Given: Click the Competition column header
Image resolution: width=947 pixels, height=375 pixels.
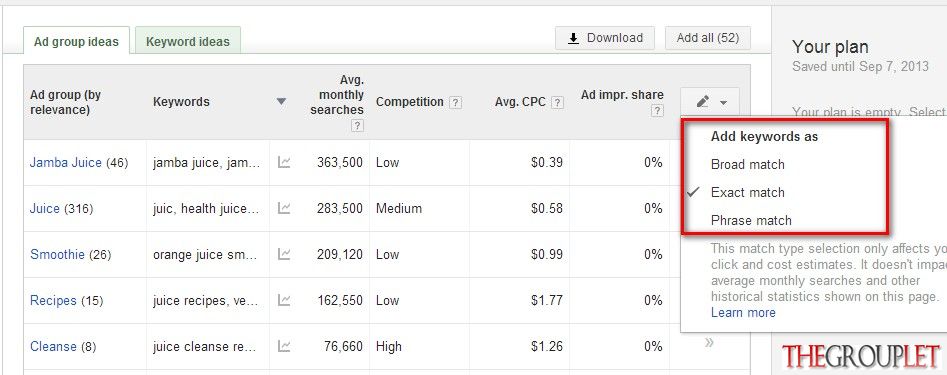Looking at the screenshot, I should pyautogui.click(x=409, y=102).
